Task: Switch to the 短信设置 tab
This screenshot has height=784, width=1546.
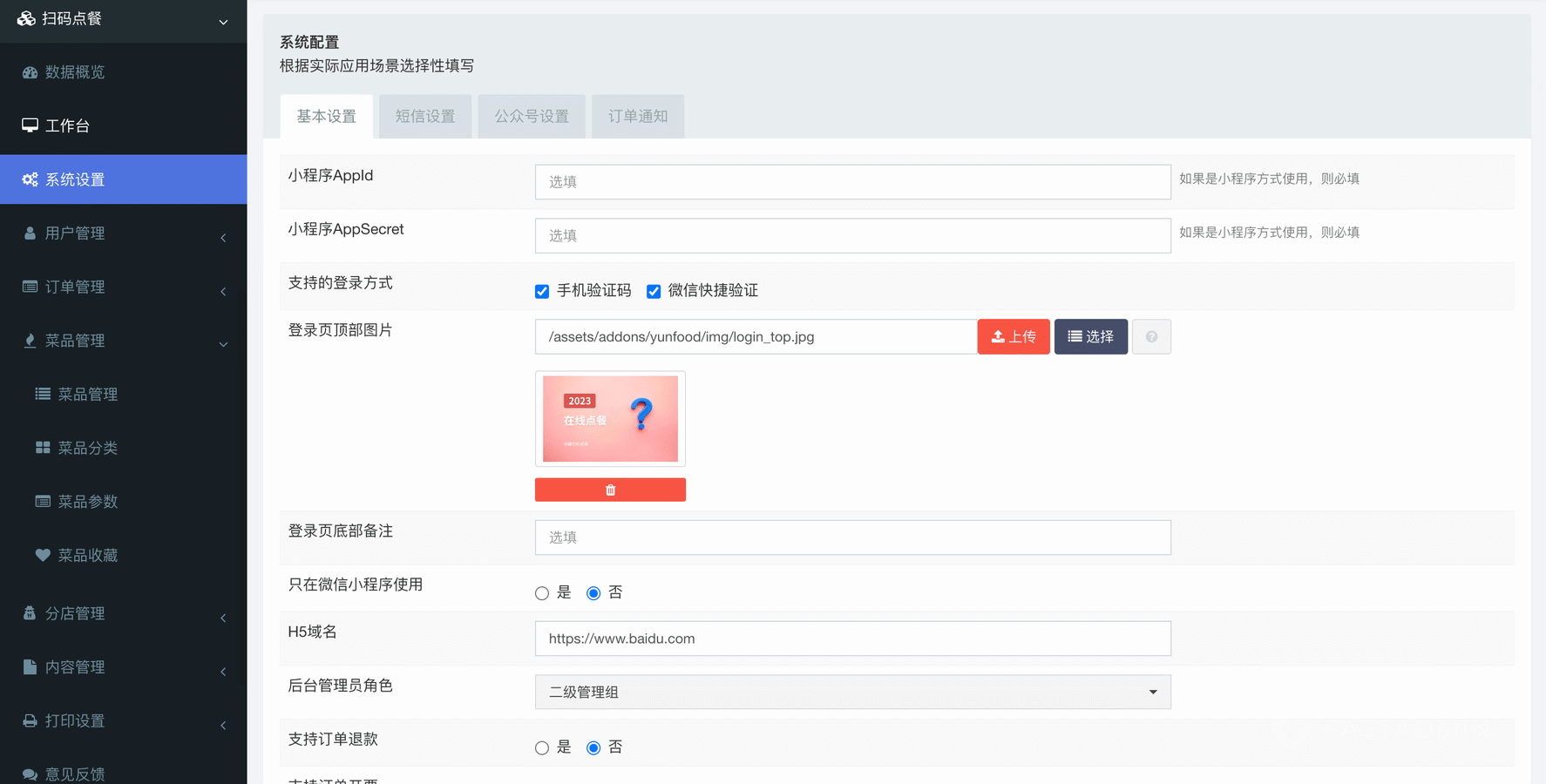Action: 425,117
